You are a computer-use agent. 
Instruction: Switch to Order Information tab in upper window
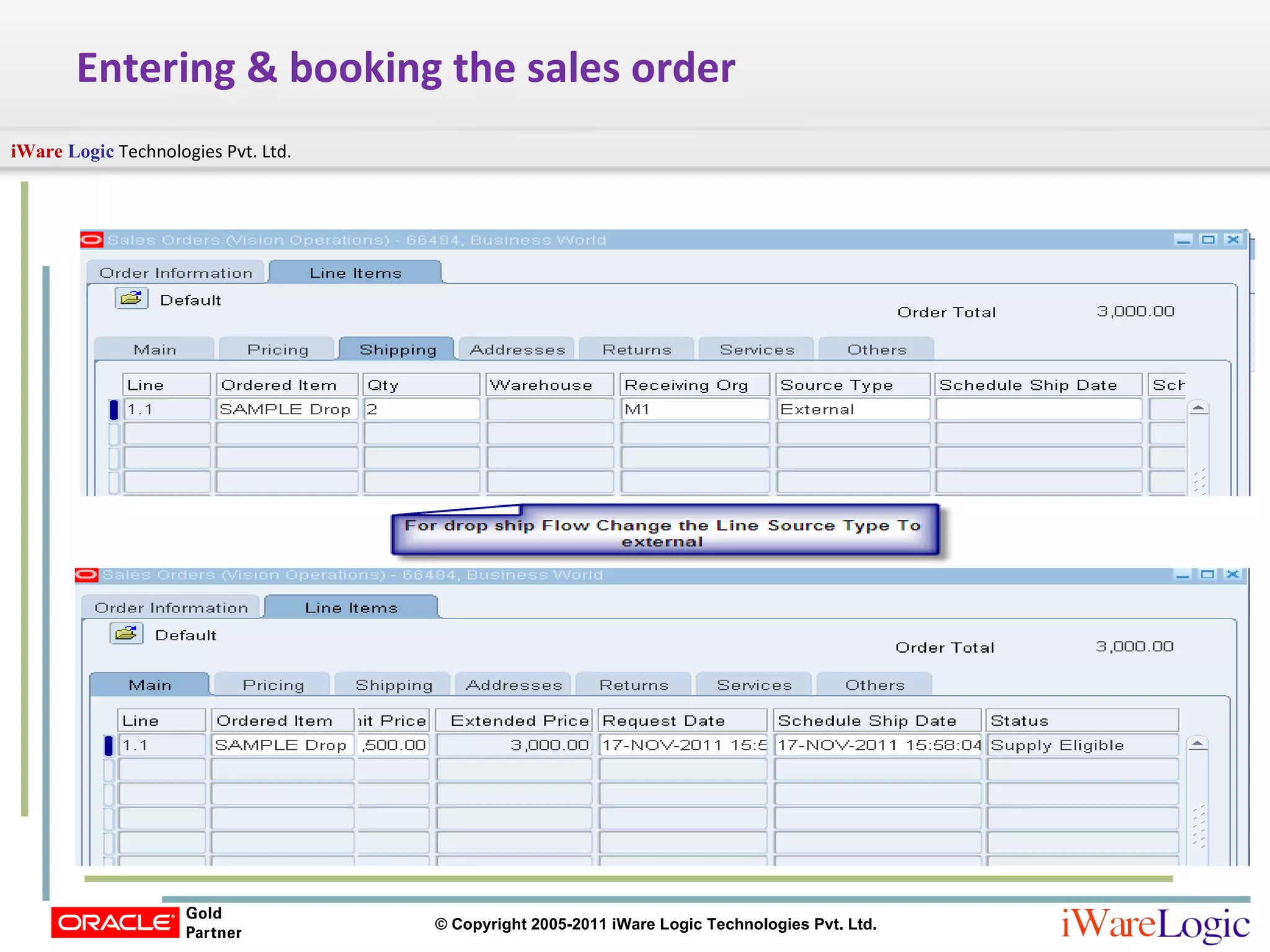point(176,273)
